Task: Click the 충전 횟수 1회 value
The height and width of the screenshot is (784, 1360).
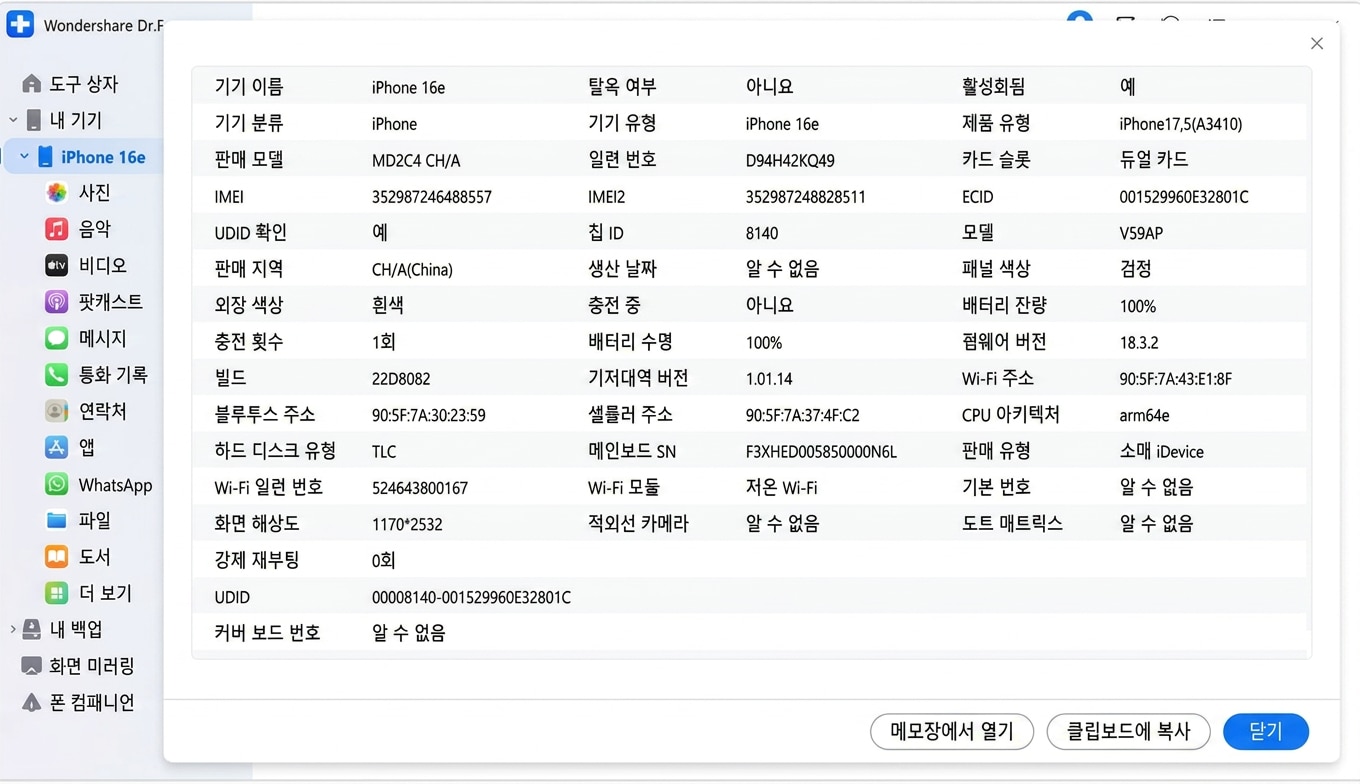Action: tap(384, 342)
